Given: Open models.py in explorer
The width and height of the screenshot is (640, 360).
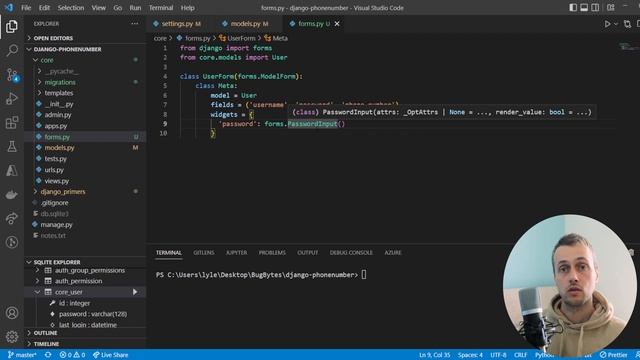Looking at the screenshot, I should (84, 148).
